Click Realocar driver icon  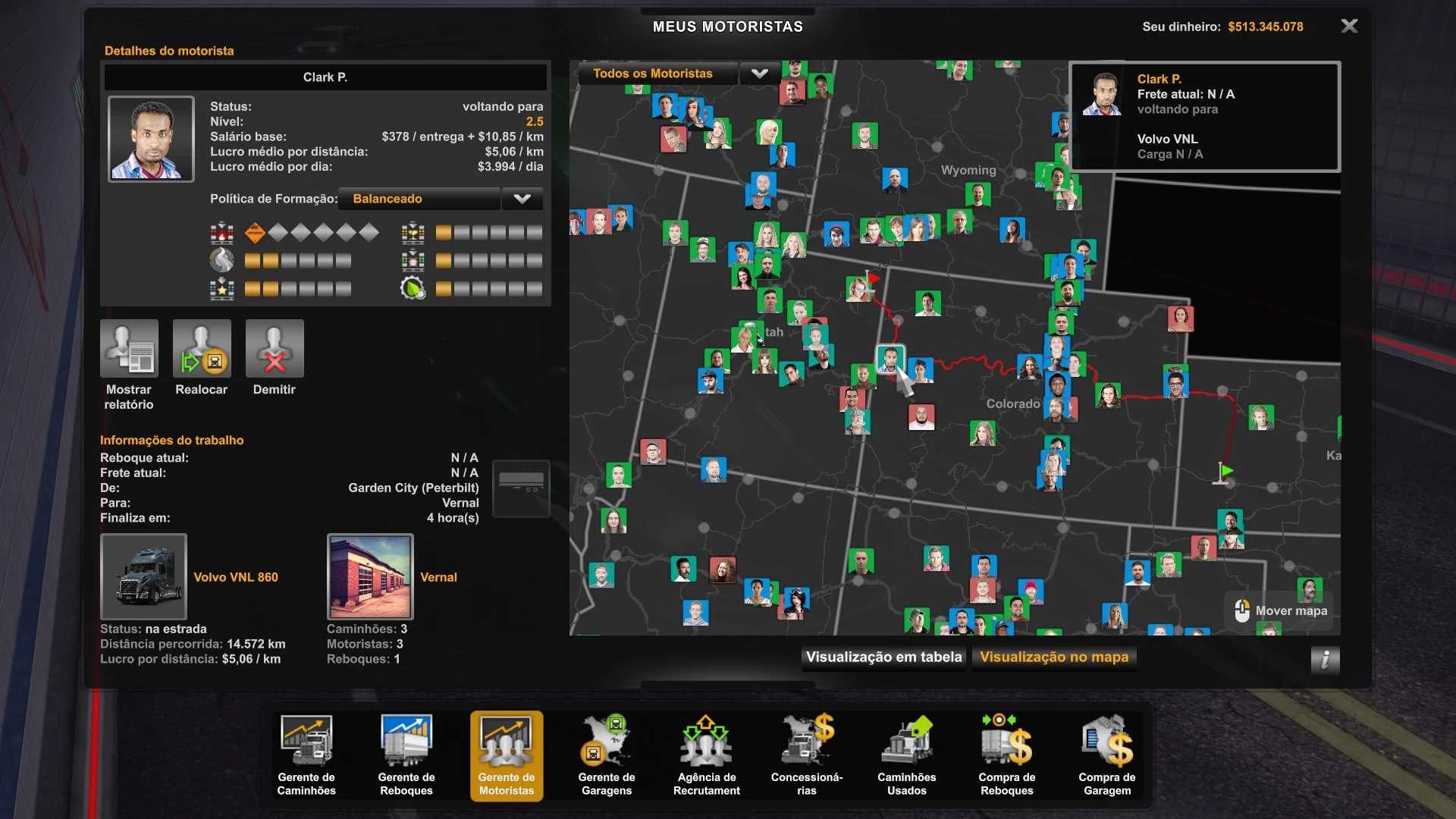pos(202,349)
